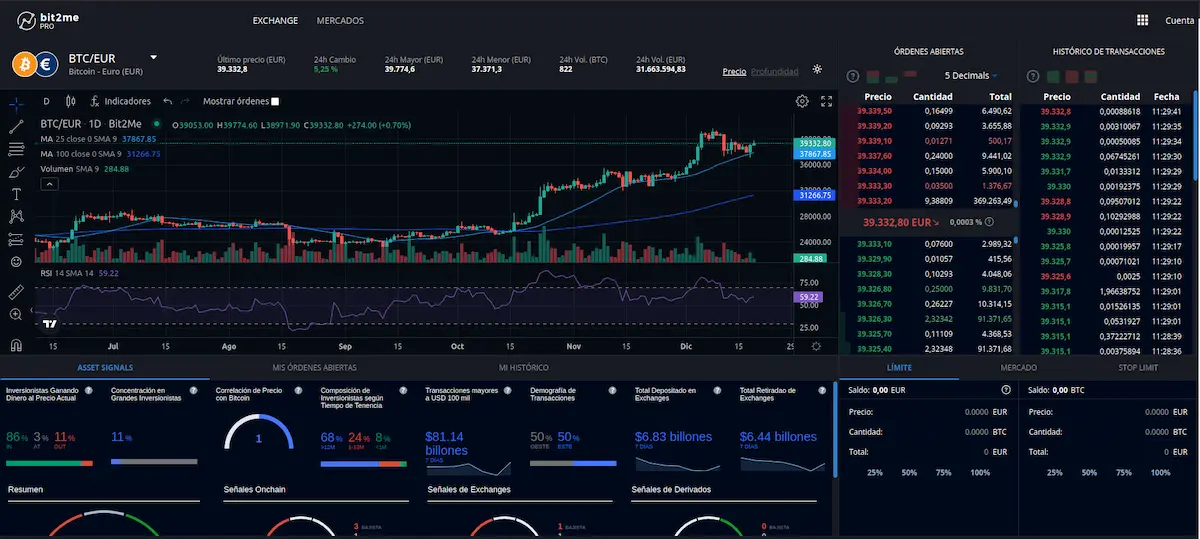
Task: Expand the 5 Decimals dropdown
Action: tap(971, 76)
